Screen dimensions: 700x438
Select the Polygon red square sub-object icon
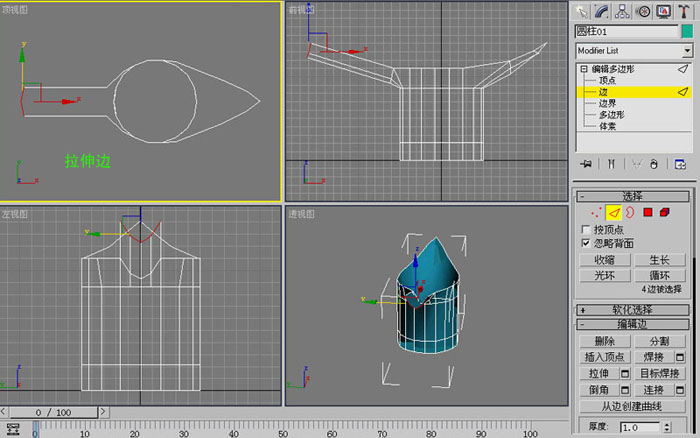648,213
